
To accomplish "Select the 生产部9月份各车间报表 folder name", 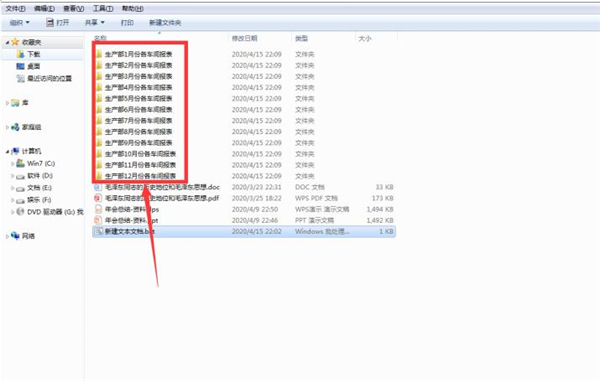I will [139, 143].
